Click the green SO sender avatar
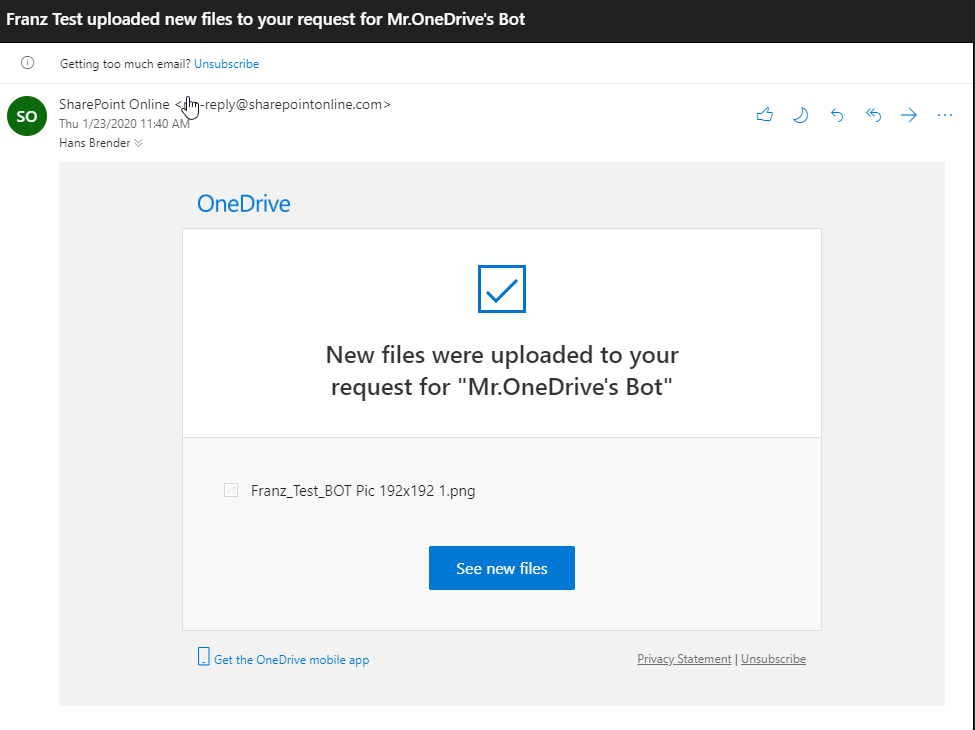Viewport: 975px width, 730px height. coord(27,116)
